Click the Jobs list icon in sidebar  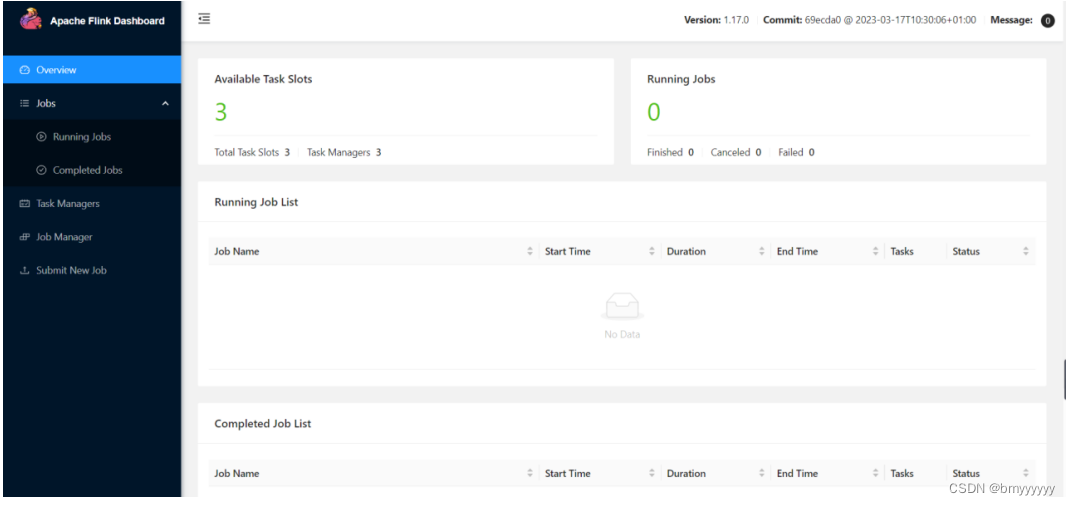tap(25, 104)
